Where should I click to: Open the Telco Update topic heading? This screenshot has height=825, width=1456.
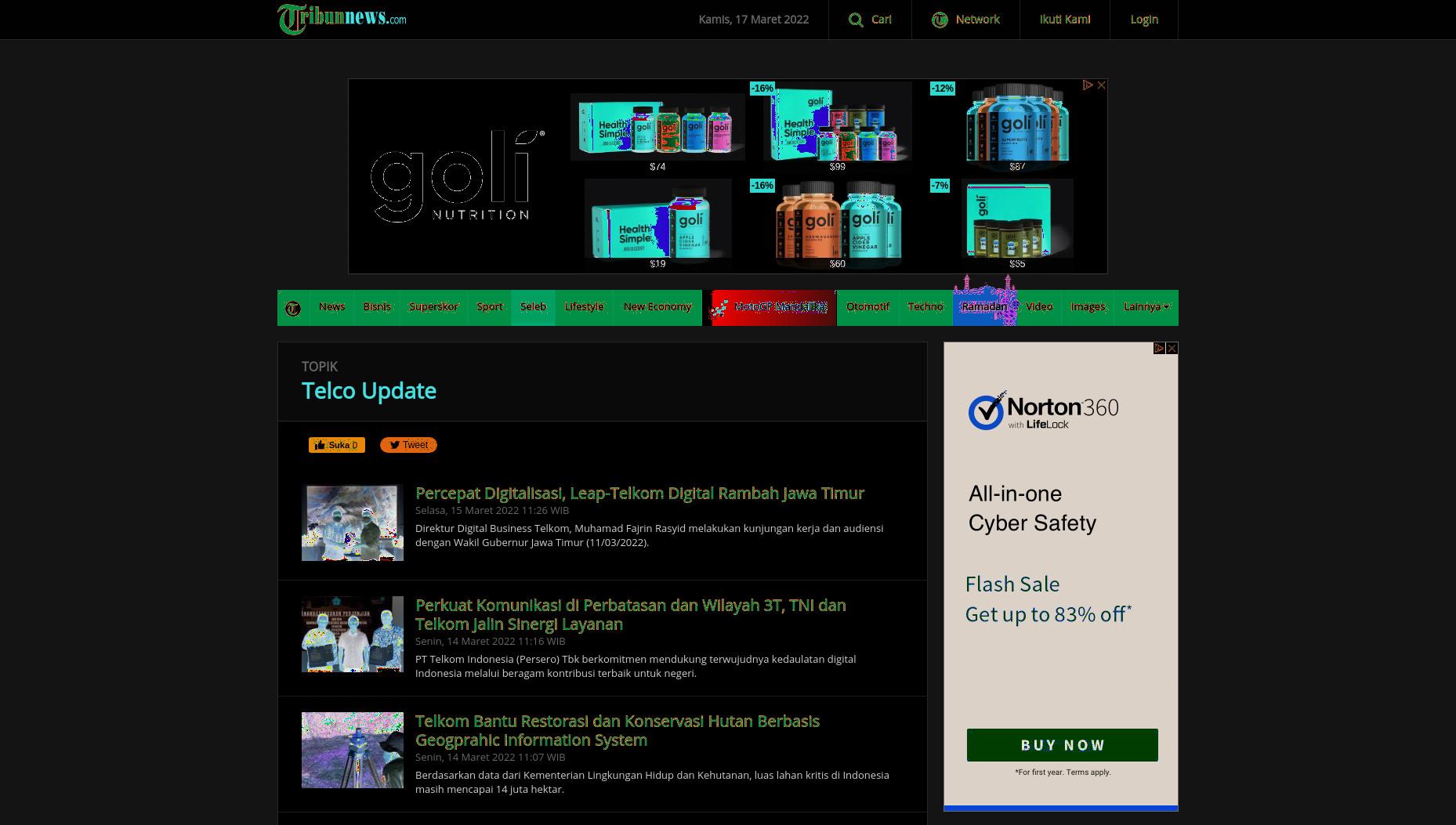point(369,391)
